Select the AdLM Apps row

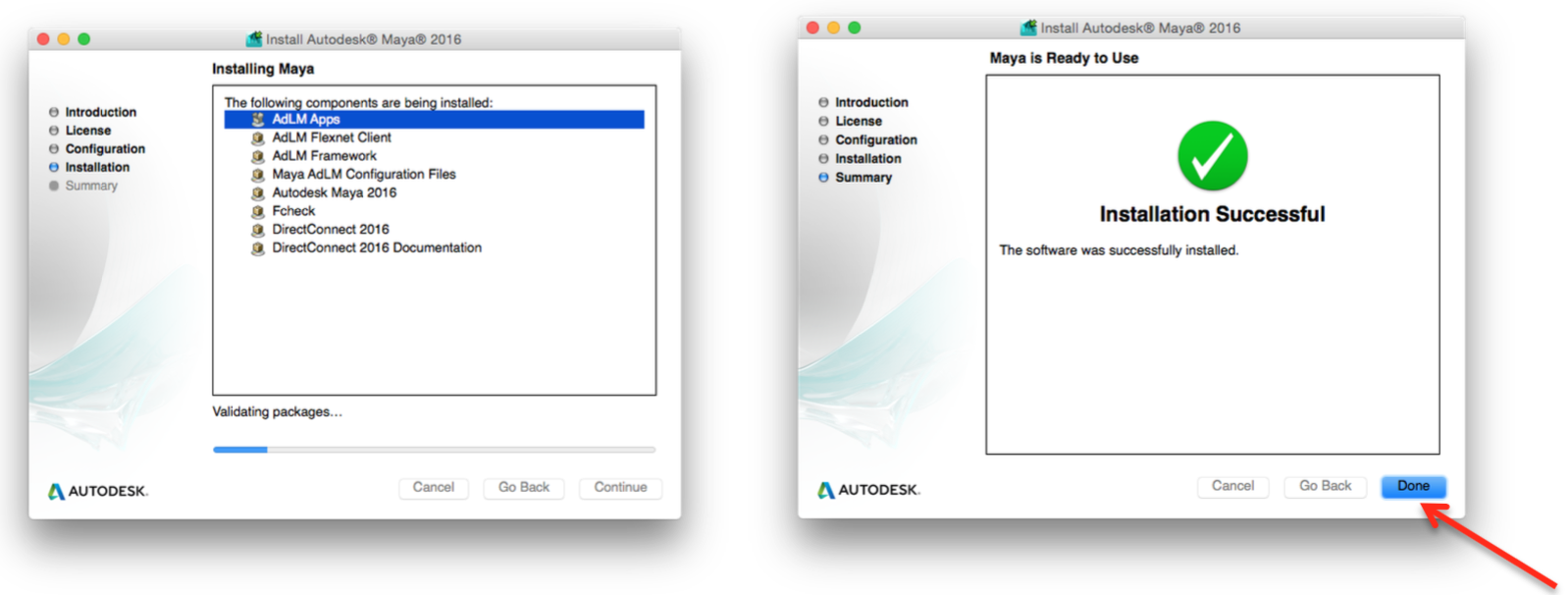click(x=435, y=120)
